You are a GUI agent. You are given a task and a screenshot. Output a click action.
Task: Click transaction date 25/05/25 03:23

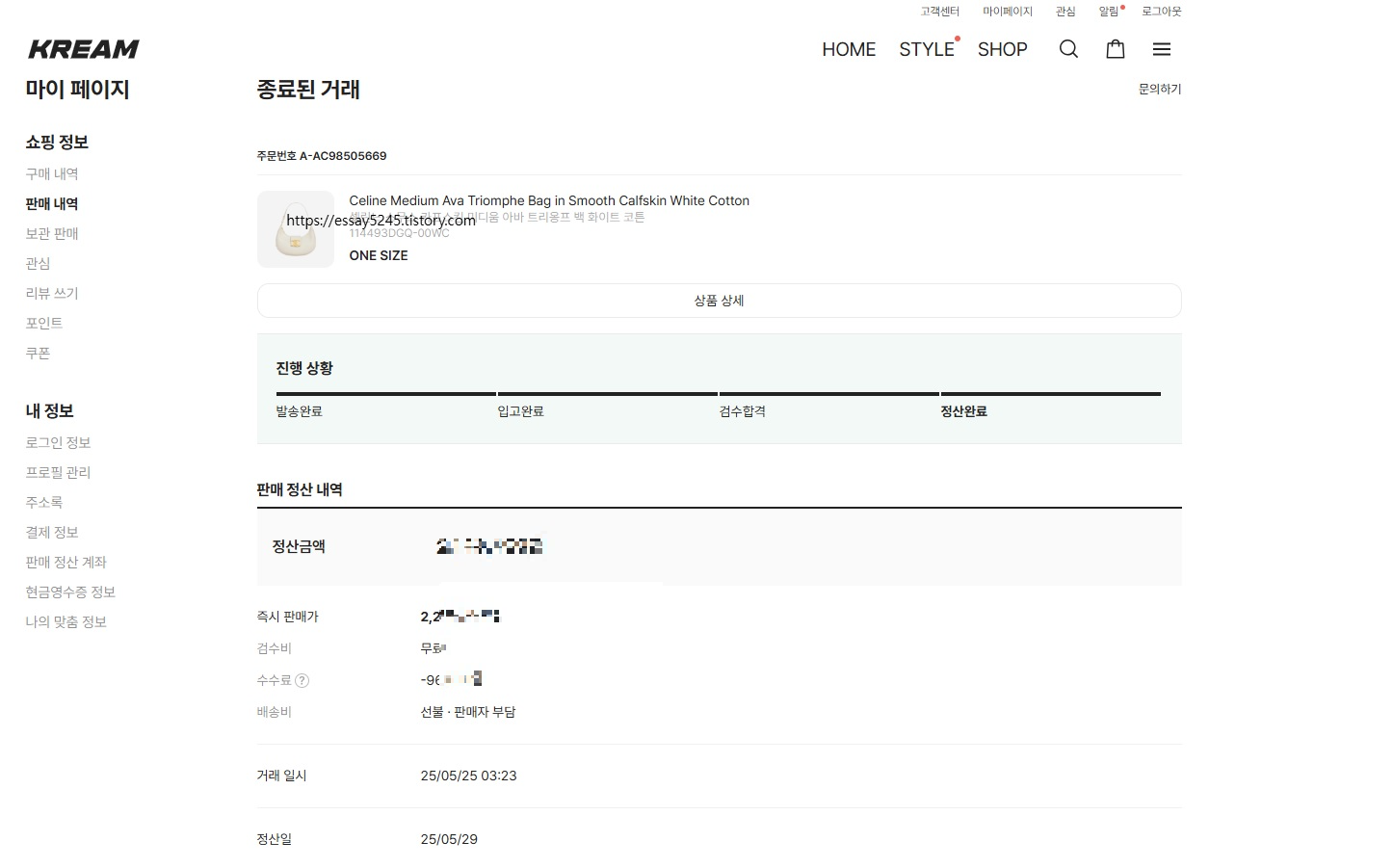[469, 776]
